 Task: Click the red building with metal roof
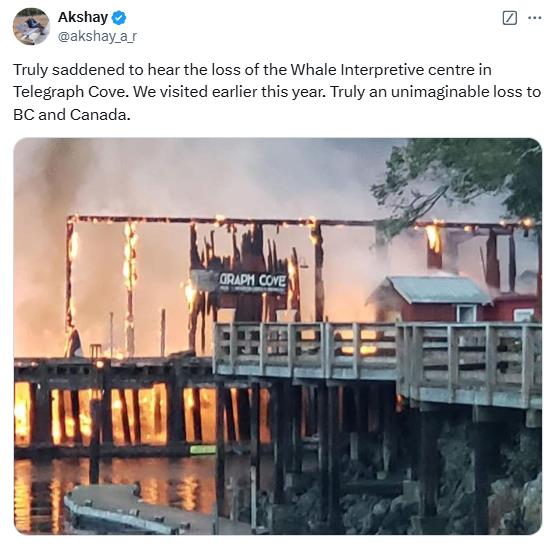(x=452, y=299)
